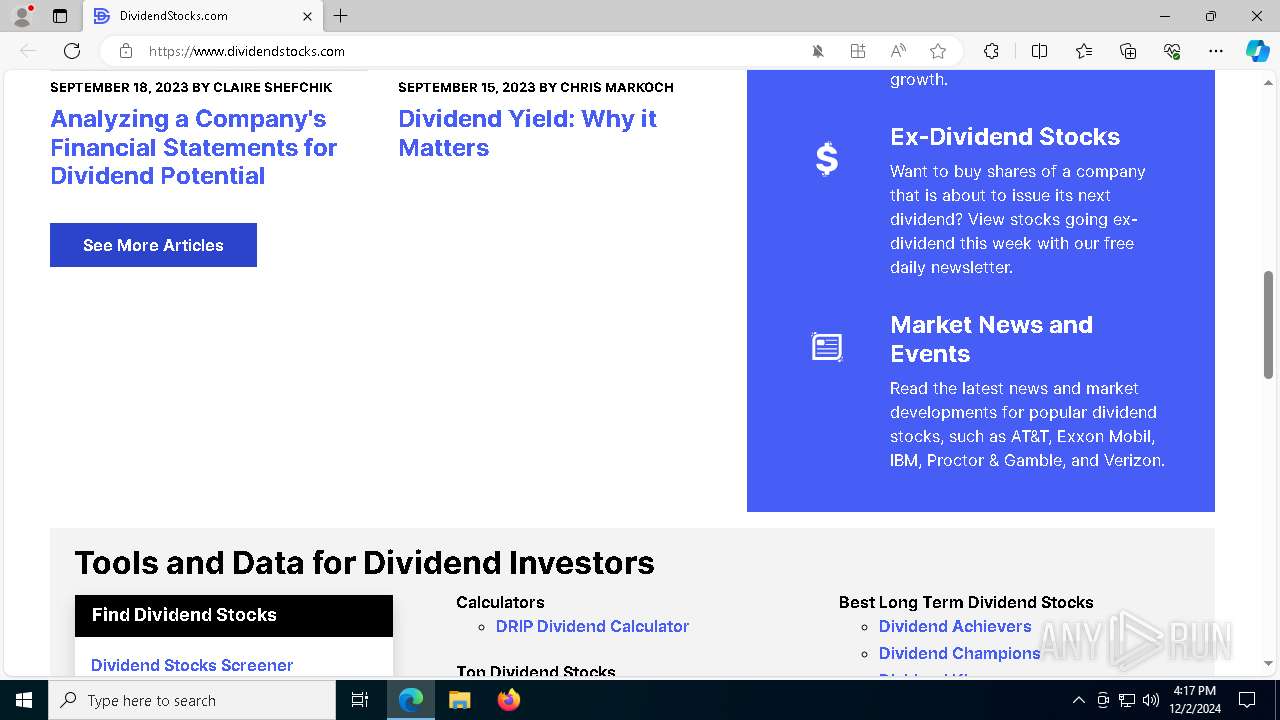1280x720 pixels.
Task: Toggle Split screen icon
Action: [x=1039, y=51]
